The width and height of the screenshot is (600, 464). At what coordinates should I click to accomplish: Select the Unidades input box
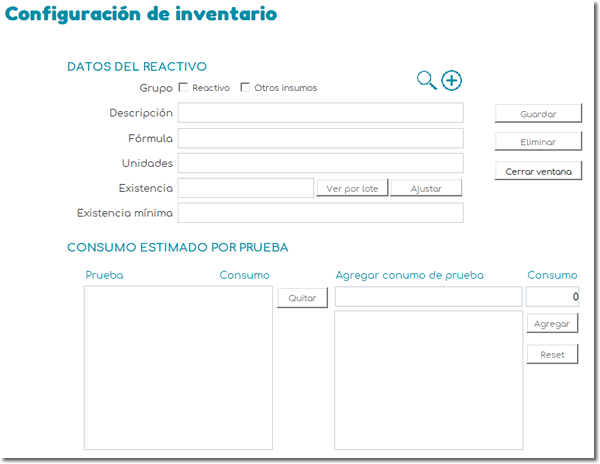click(320, 163)
